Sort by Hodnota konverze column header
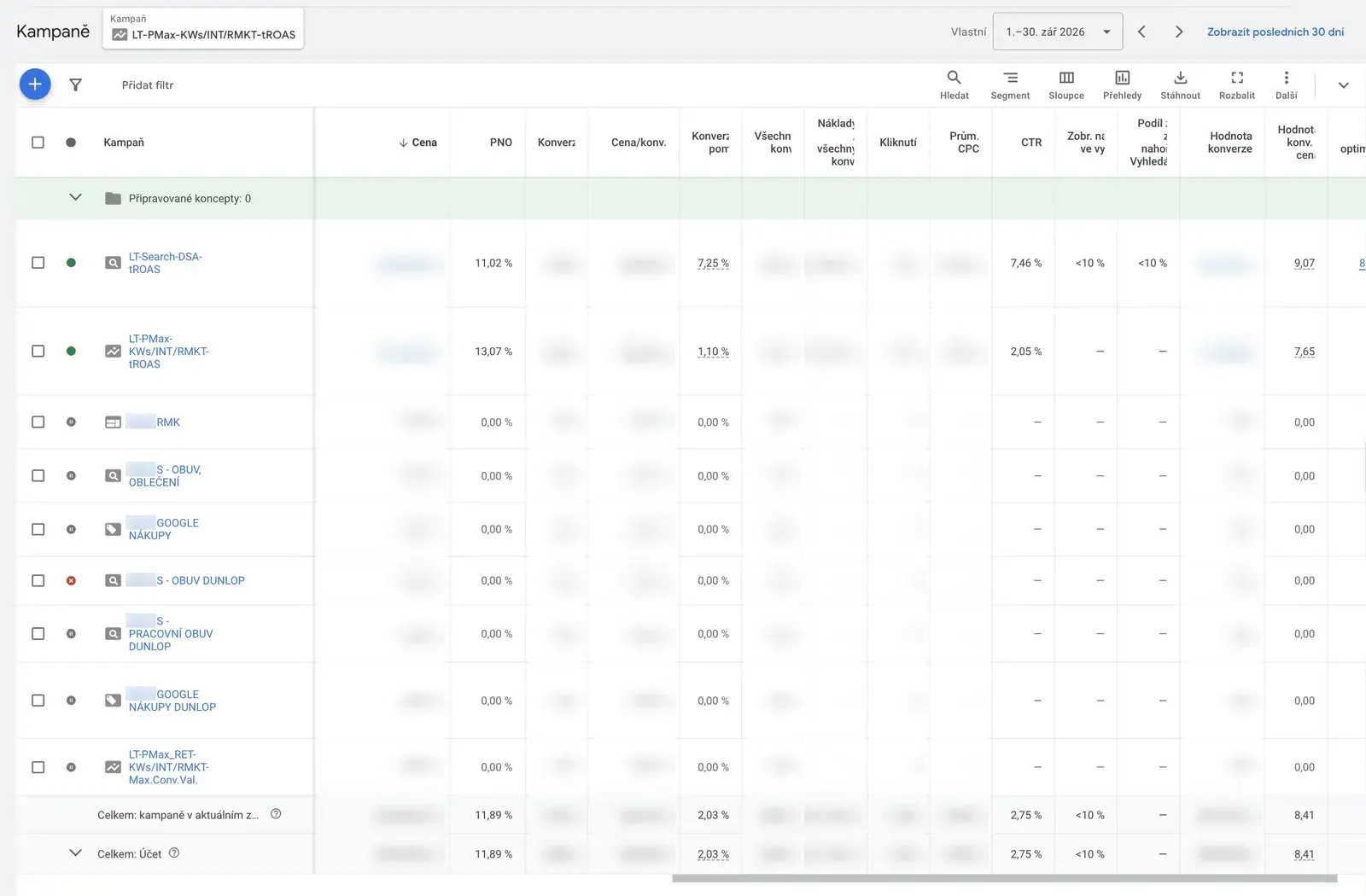Screen dimensions: 1366x896 click(x=1230, y=143)
